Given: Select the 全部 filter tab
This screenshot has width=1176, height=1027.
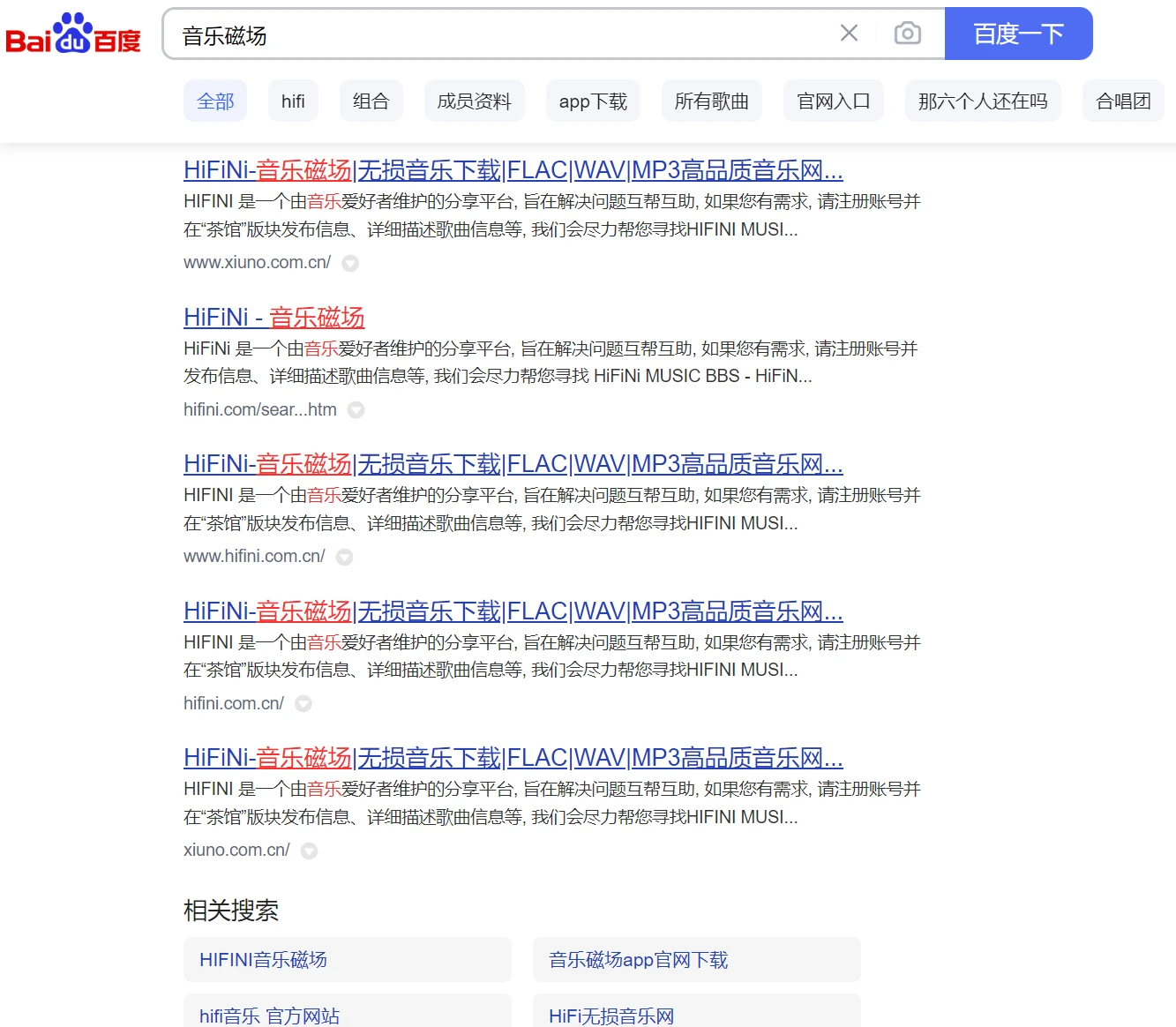Looking at the screenshot, I should pyautogui.click(x=215, y=101).
